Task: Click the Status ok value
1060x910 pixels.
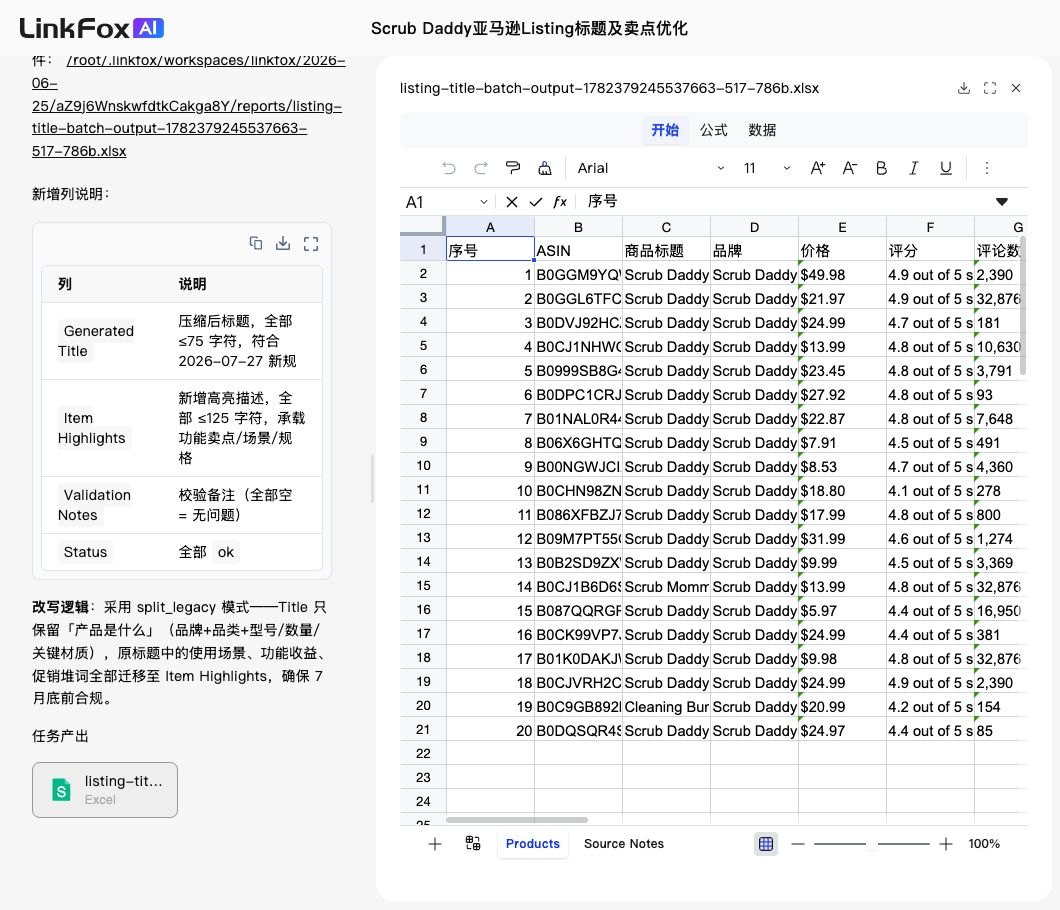Action: tap(226, 552)
